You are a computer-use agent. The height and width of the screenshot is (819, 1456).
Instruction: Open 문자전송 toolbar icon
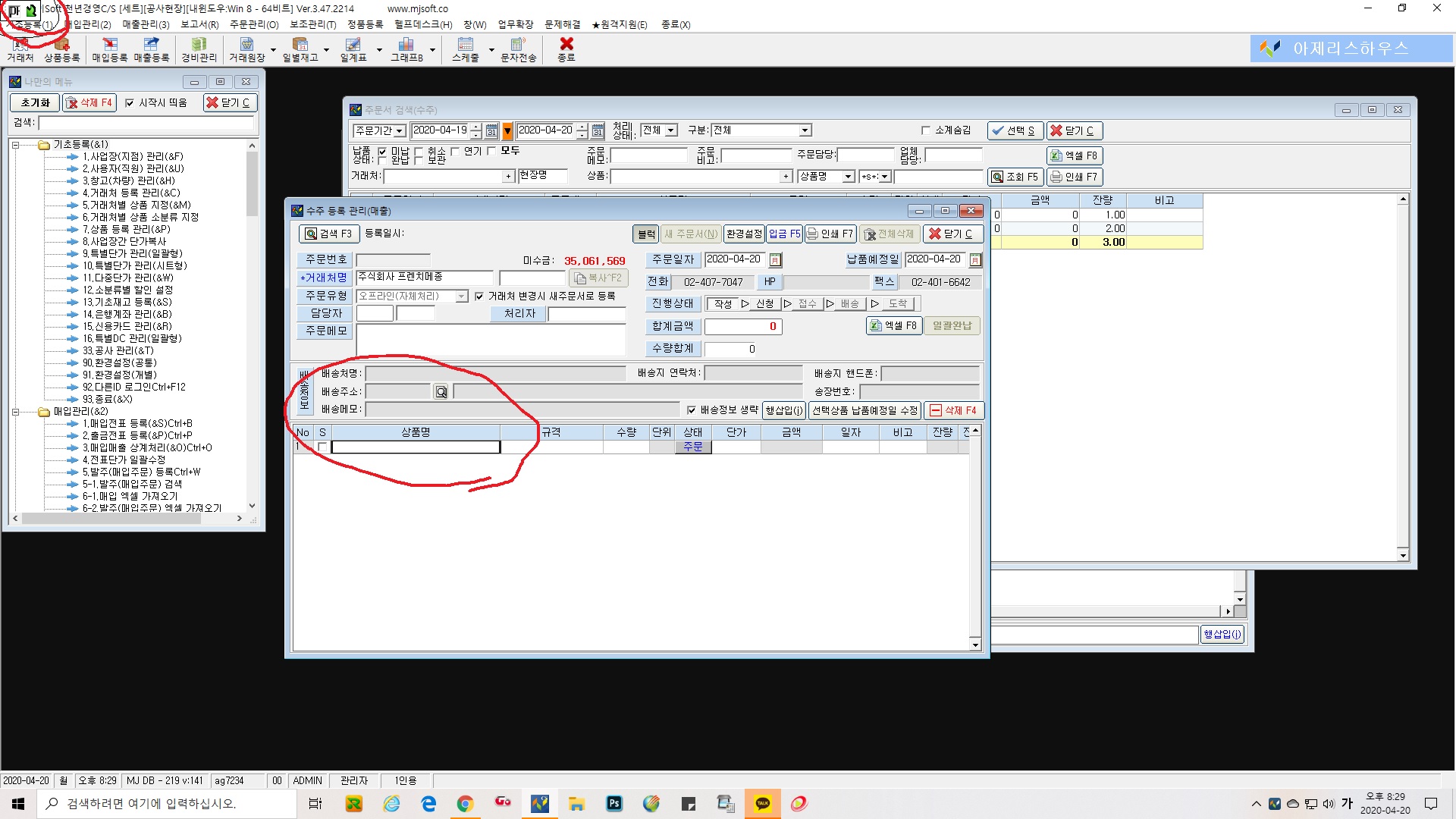[x=519, y=49]
